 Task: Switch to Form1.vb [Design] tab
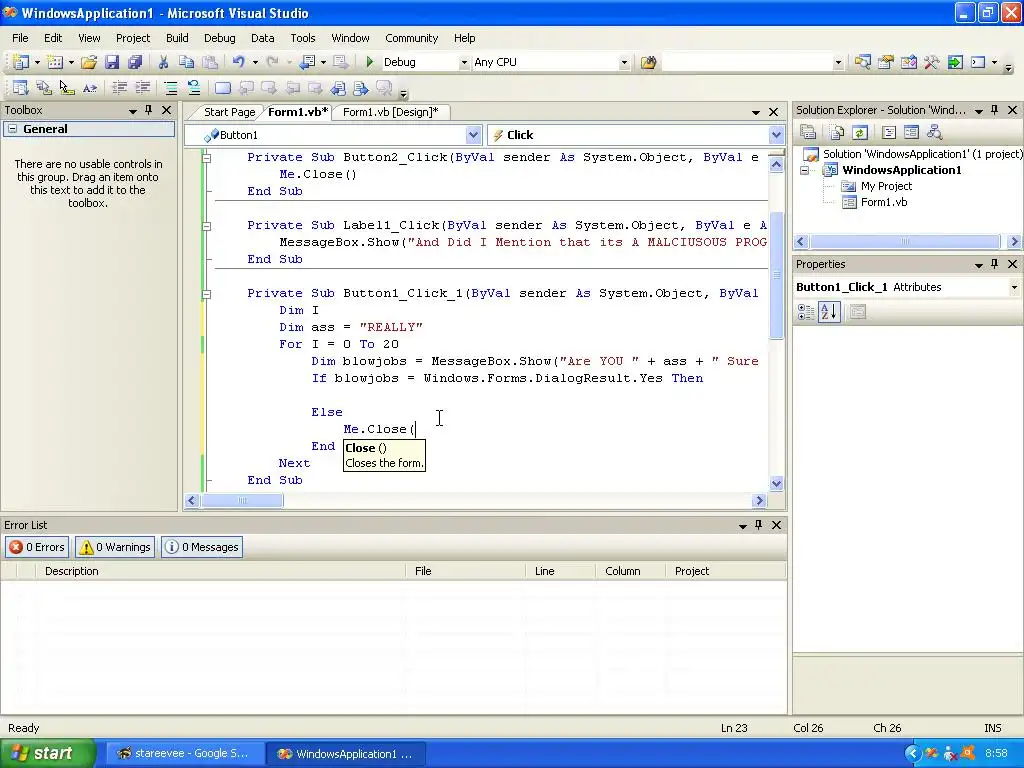click(x=391, y=112)
